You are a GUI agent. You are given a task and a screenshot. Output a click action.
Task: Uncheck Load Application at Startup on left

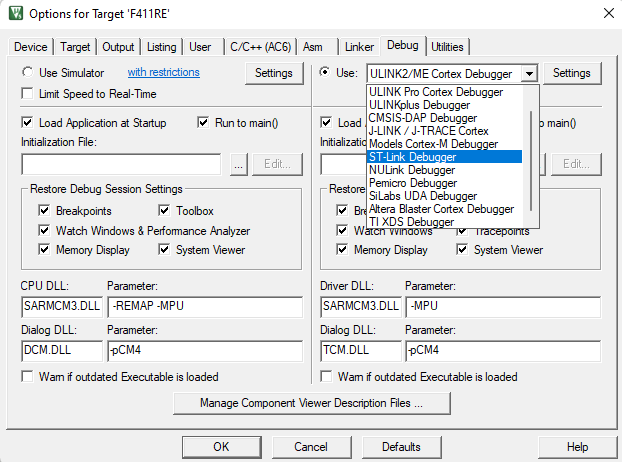tap(28, 123)
